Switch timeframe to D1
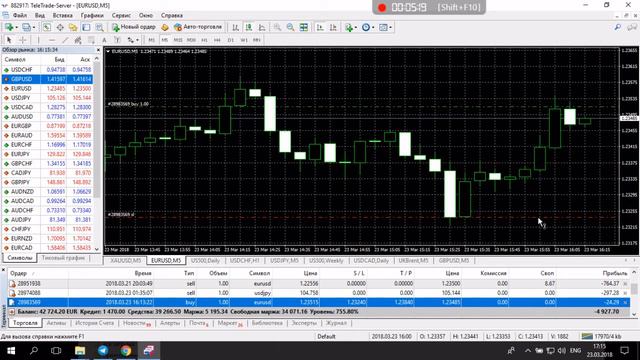 pyautogui.click(x=231, y=40)
